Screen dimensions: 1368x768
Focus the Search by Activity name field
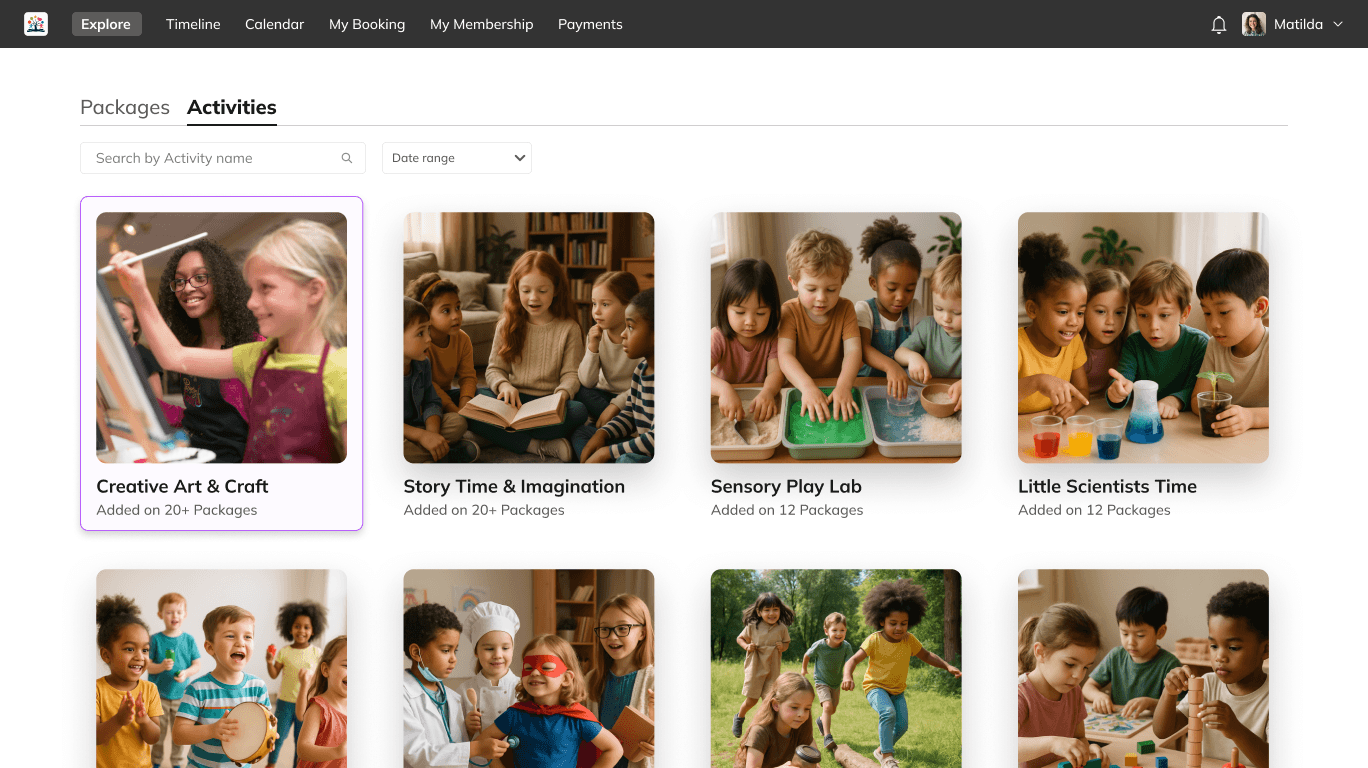(222, 158)
